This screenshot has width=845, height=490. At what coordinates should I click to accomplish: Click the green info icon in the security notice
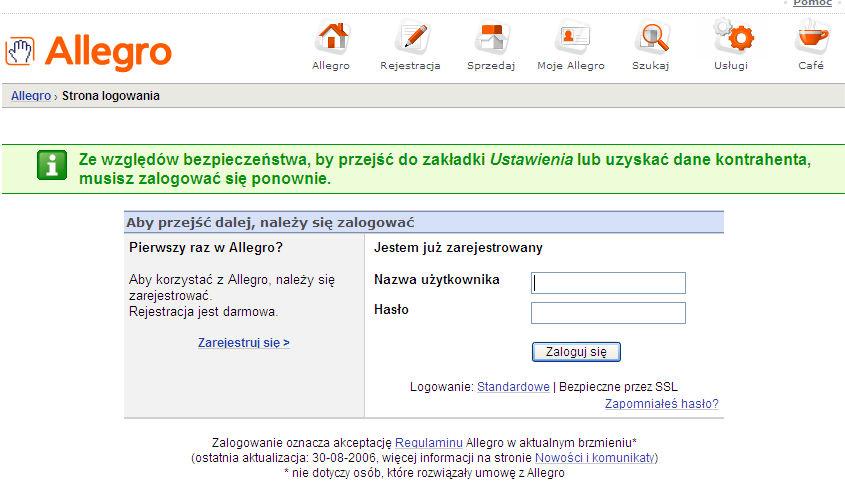[52, 165]
